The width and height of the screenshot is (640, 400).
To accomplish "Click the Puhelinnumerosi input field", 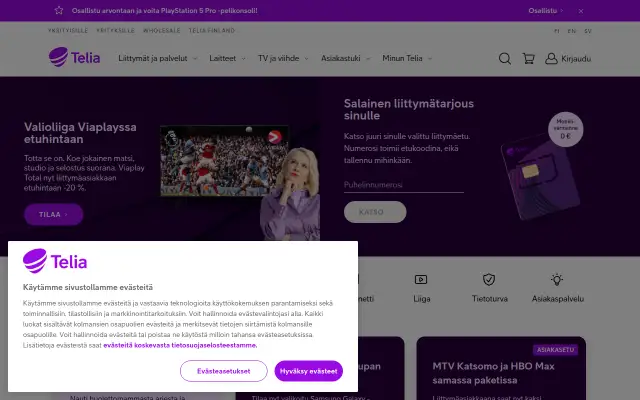I will pyautogui.click(x=404, y=185).
